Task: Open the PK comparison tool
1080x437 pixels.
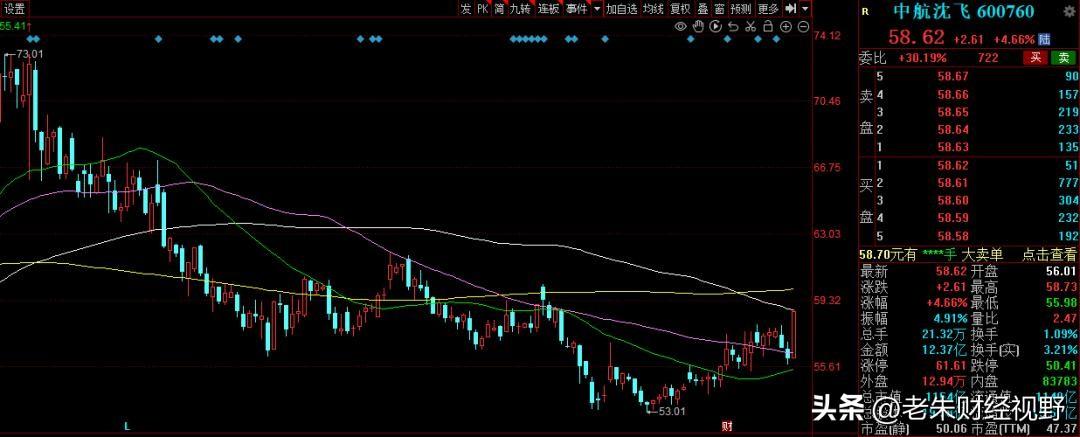Action: [x=482, y=8]
